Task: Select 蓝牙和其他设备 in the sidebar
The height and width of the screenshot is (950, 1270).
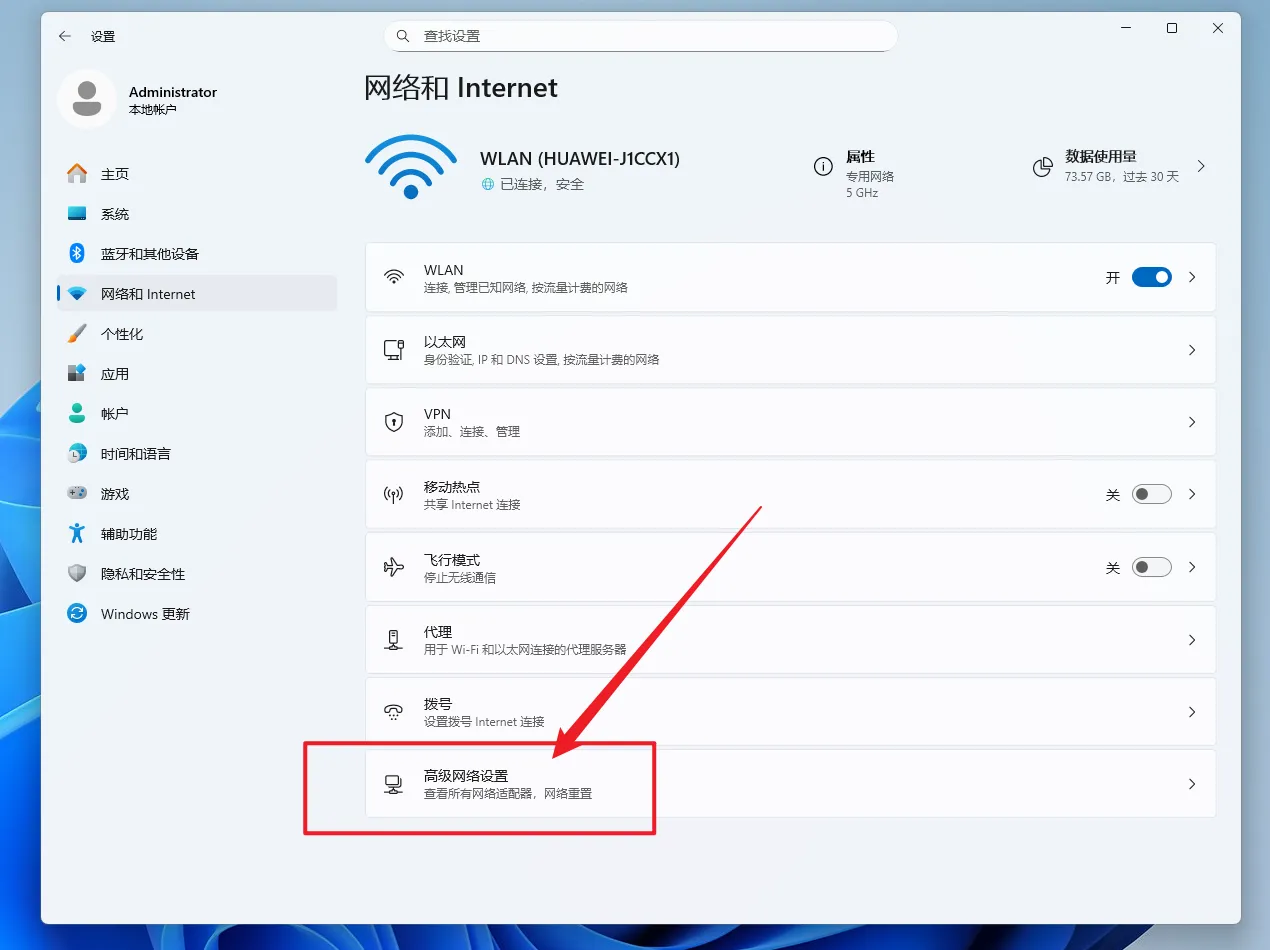Action: [x=197, y=254]
